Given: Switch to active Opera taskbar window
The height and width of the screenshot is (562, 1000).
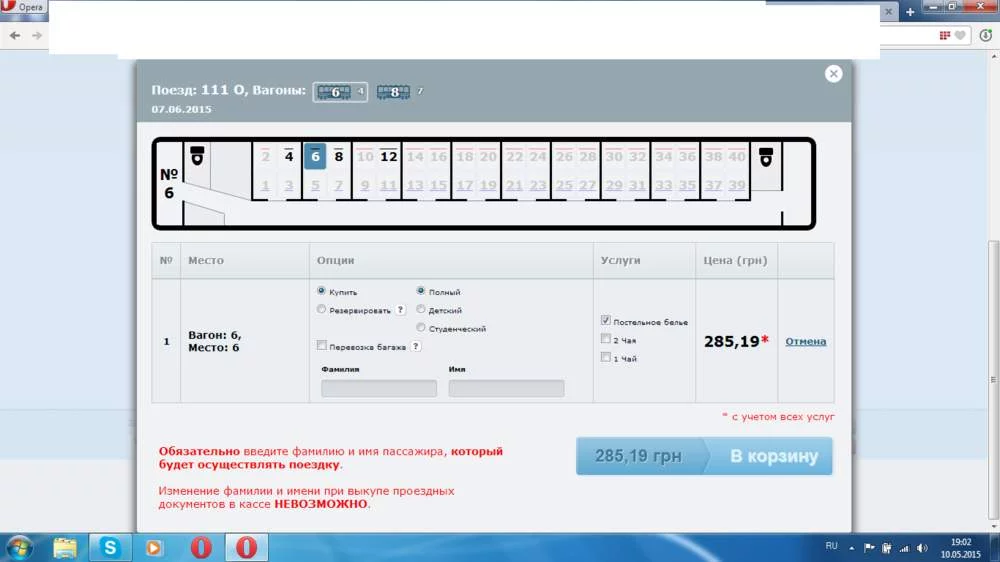Looking at the screenshot, I should 246,548.
